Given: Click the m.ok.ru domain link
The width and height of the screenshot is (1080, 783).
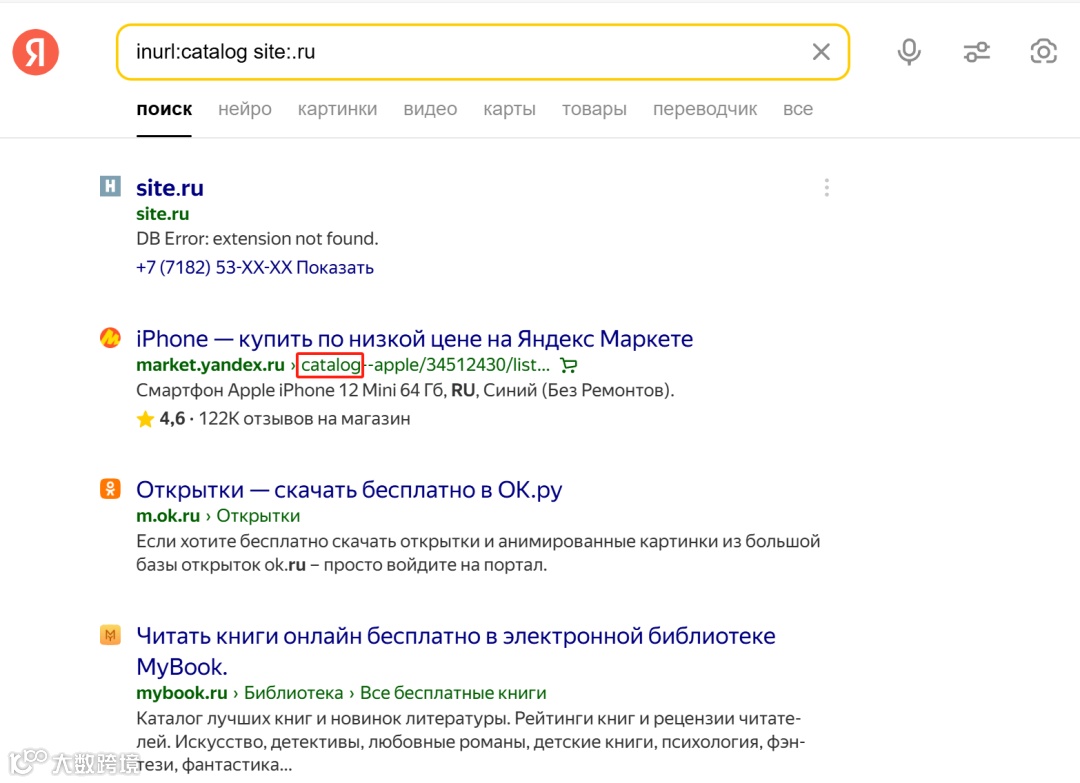Looking at the screenshot, I should tap(168, 516).
